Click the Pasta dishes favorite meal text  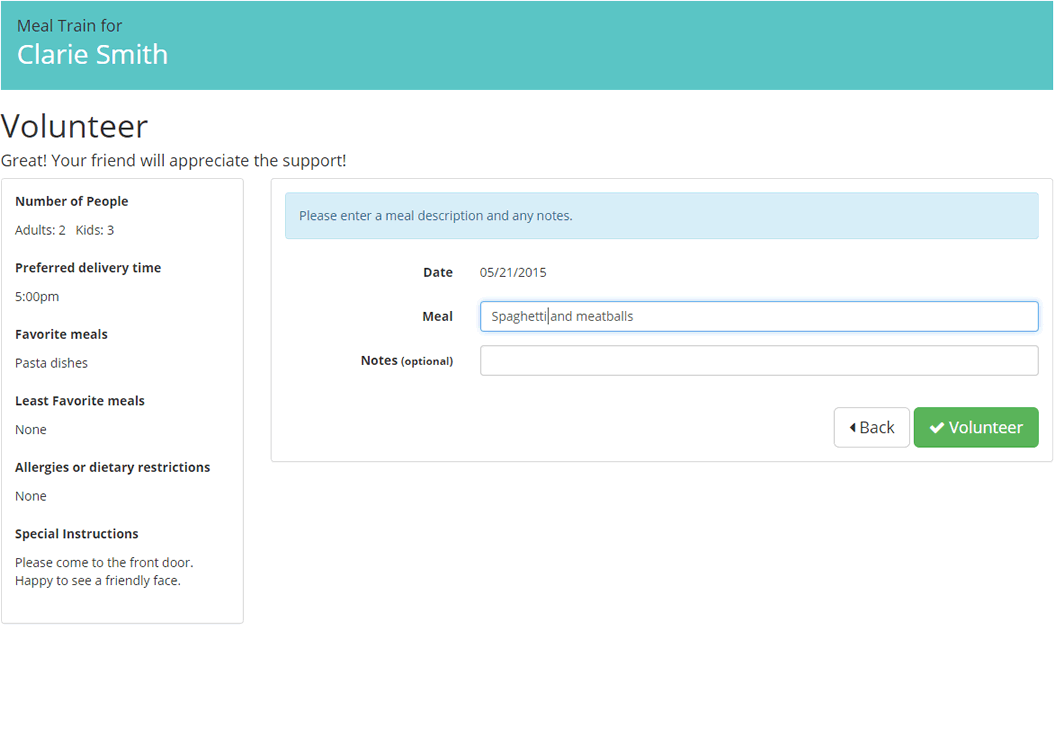(x=51, y=363)
